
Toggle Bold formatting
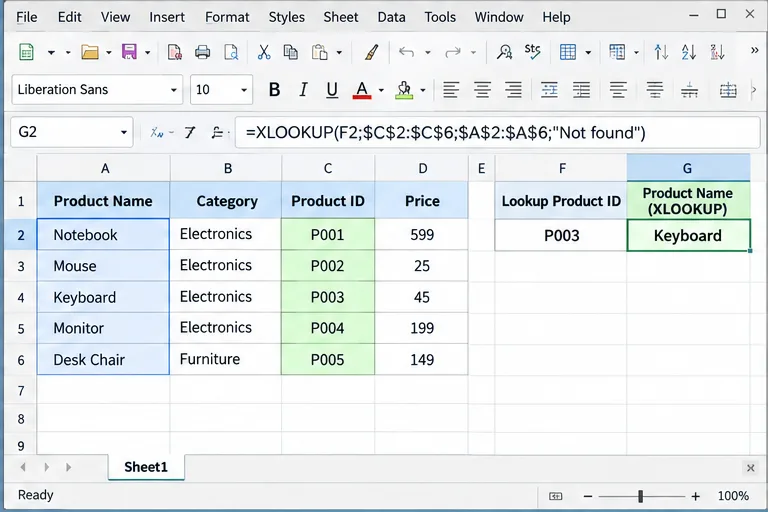[x=274, y=90]
